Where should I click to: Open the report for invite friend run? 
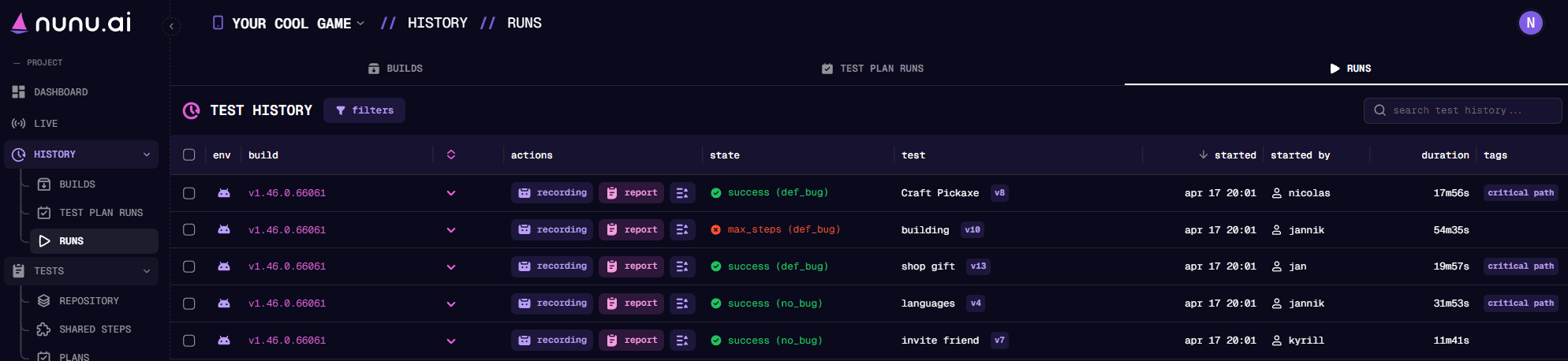click(x=632, y=341)
